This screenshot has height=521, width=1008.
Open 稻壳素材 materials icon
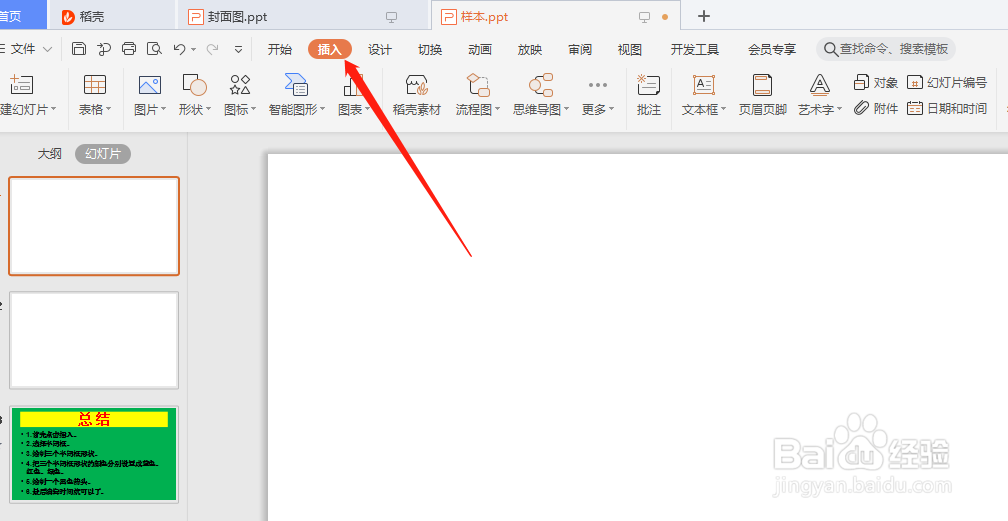click(417, 84)
